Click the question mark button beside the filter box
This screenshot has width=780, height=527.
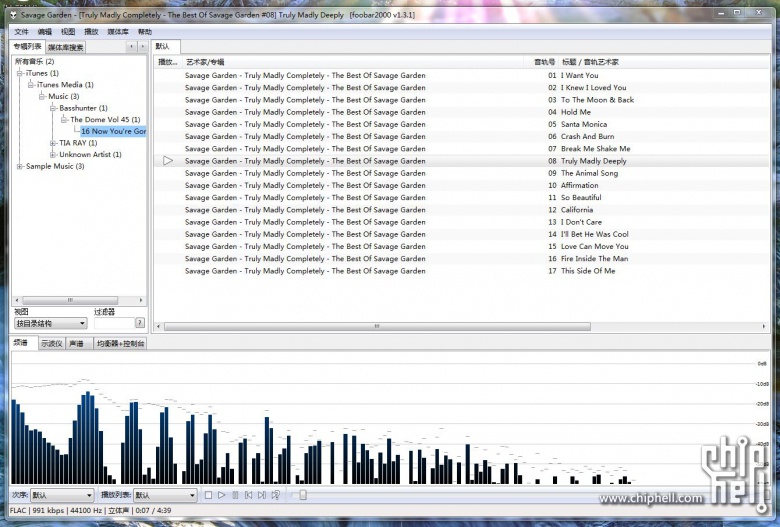tap(140, 323)
